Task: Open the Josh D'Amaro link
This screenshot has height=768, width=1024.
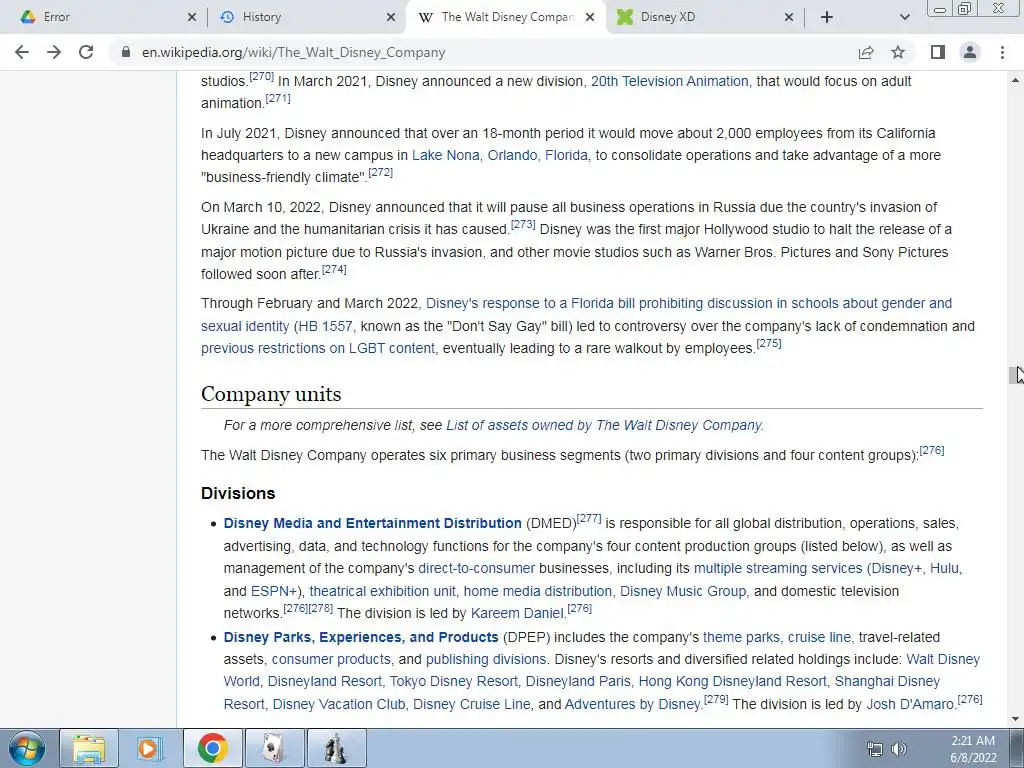Action: click(x=910, y=705)
